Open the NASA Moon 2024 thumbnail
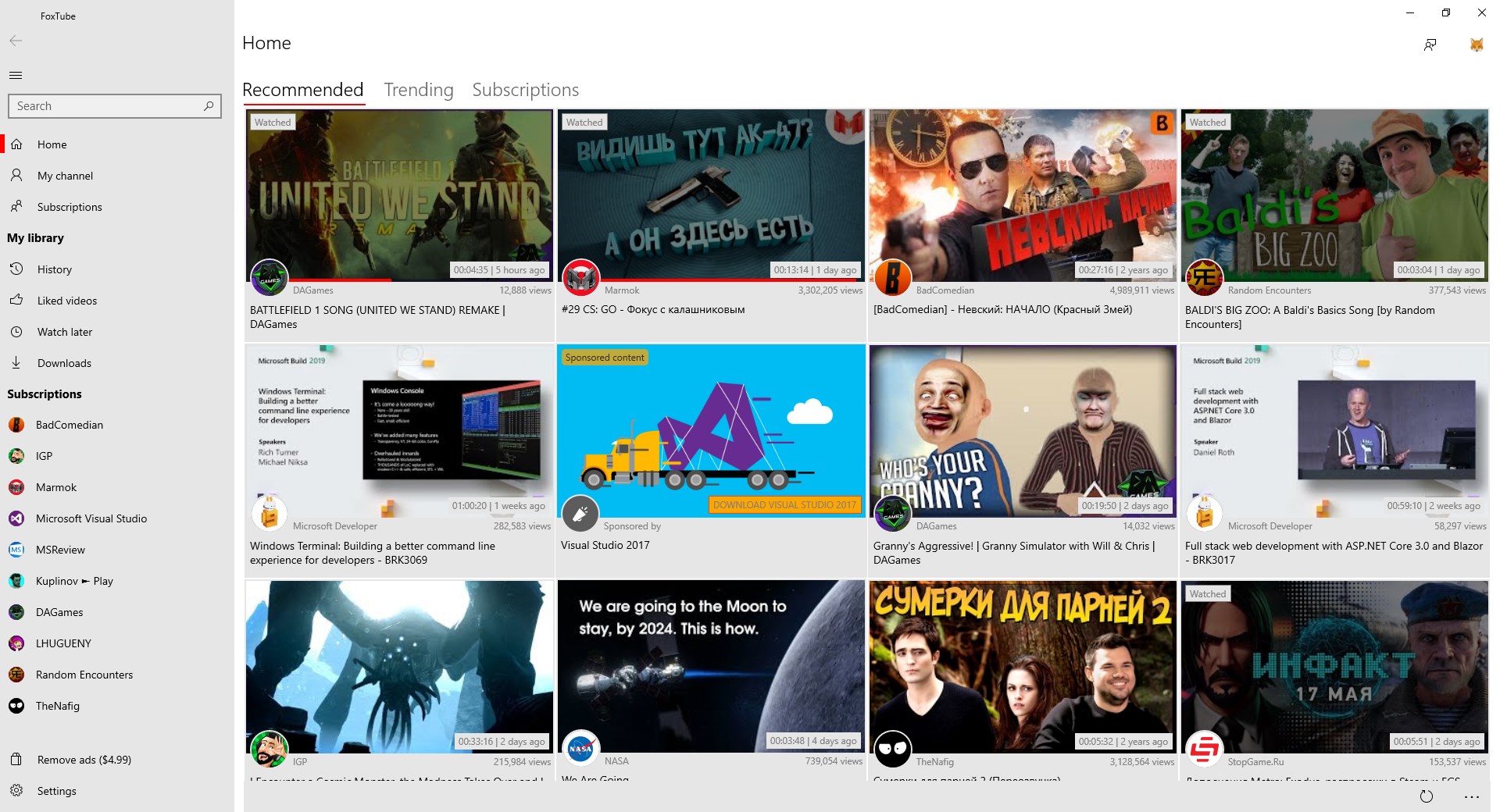 711,666
